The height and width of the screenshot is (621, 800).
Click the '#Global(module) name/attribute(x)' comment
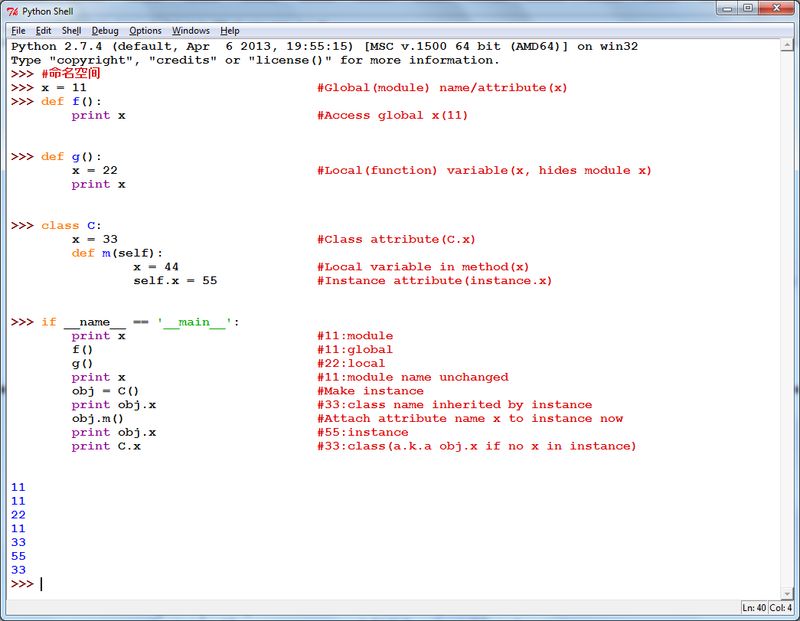coord(442,88)
